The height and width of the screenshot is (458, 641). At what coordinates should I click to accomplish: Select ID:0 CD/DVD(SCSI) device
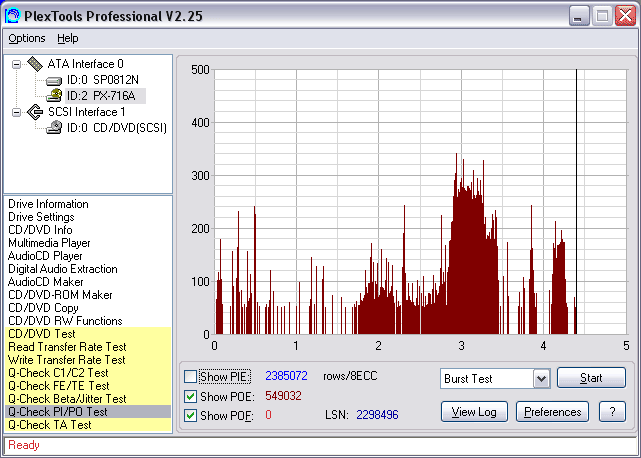(117, 128)
